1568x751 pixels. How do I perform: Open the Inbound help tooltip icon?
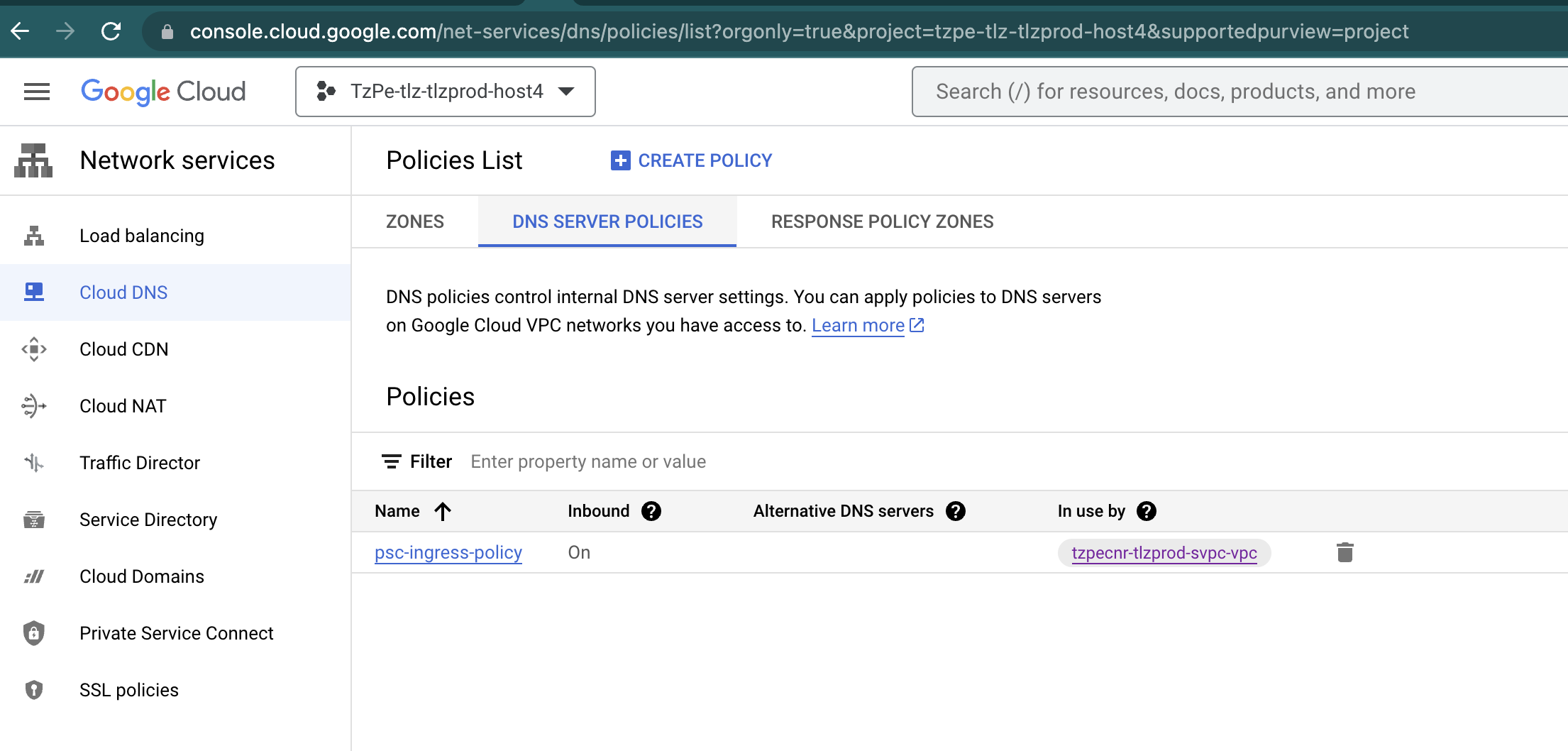pyautogui.click(x=652, y=510)
